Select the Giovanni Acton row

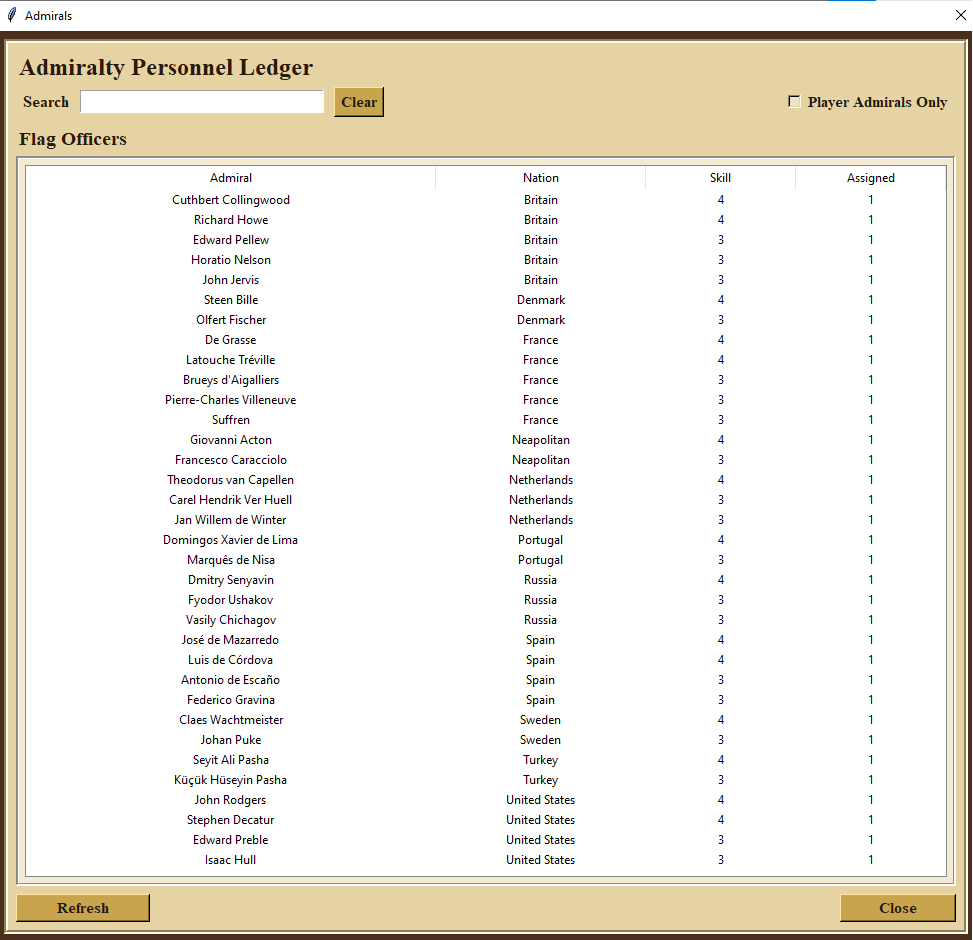click(x=486, y=440)
